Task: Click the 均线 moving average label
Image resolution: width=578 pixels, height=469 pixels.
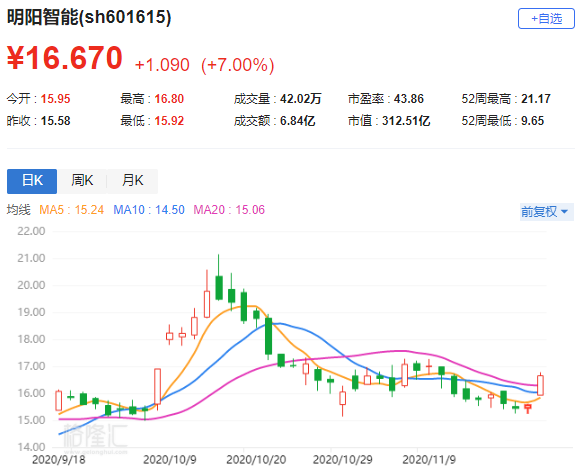Action: [18, 210]
